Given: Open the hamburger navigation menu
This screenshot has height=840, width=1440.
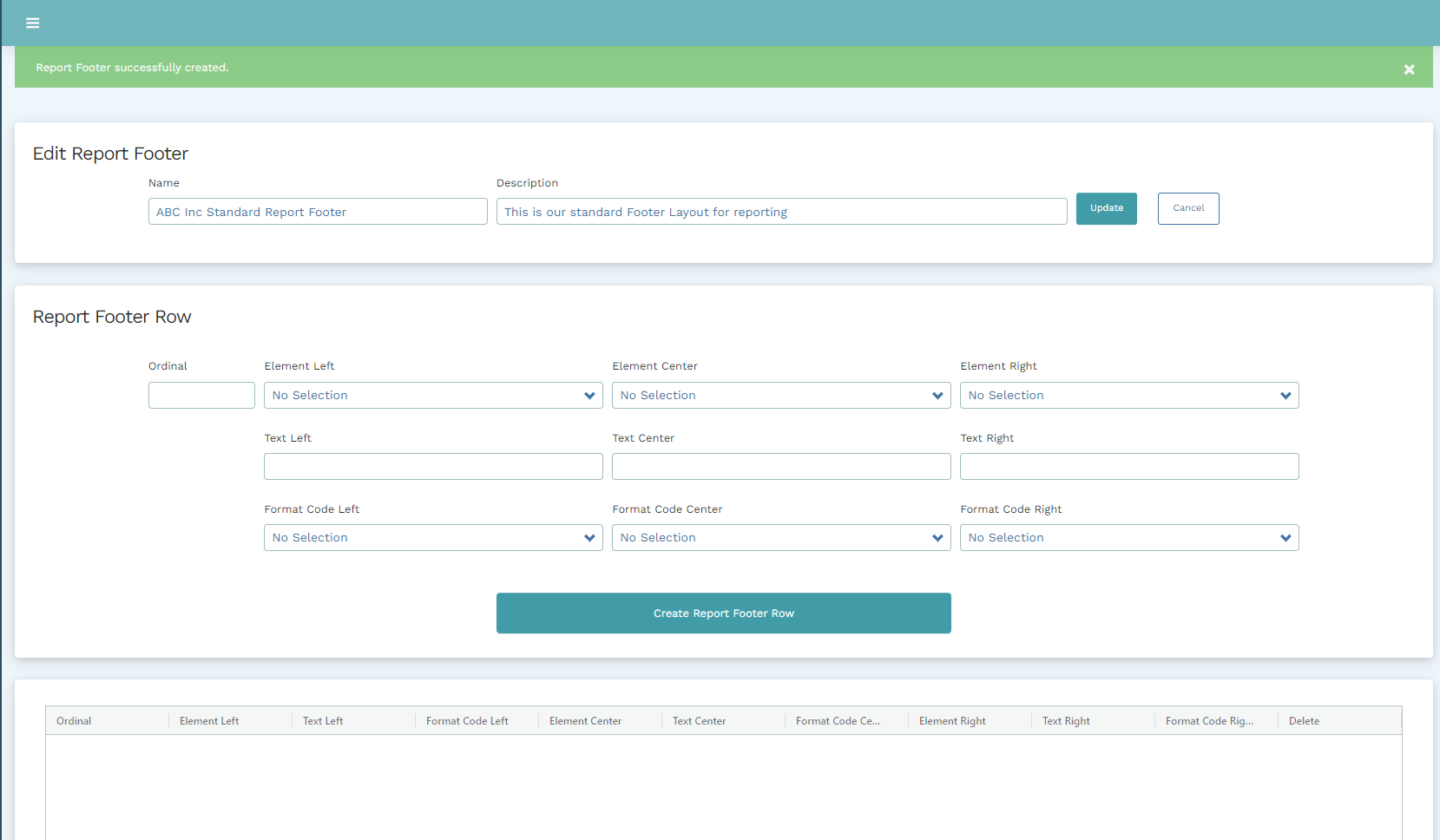Looking at the screenshot, I should point(33,23).
